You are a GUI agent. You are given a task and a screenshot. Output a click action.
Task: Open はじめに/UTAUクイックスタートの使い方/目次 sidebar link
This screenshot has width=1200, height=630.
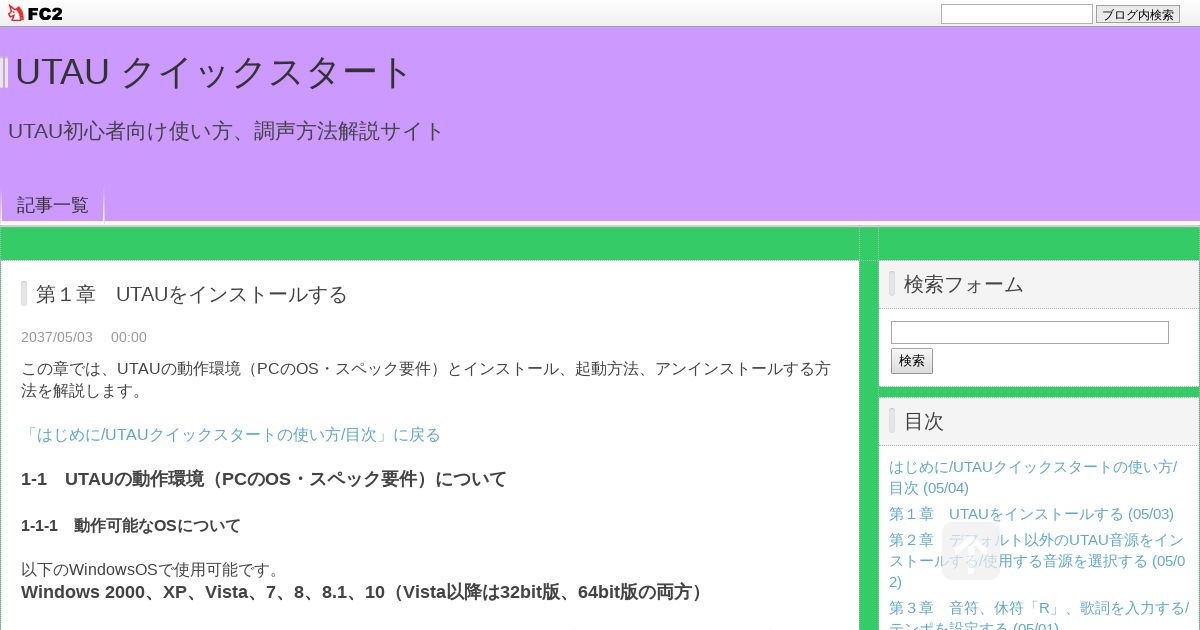coord(1033,477)
